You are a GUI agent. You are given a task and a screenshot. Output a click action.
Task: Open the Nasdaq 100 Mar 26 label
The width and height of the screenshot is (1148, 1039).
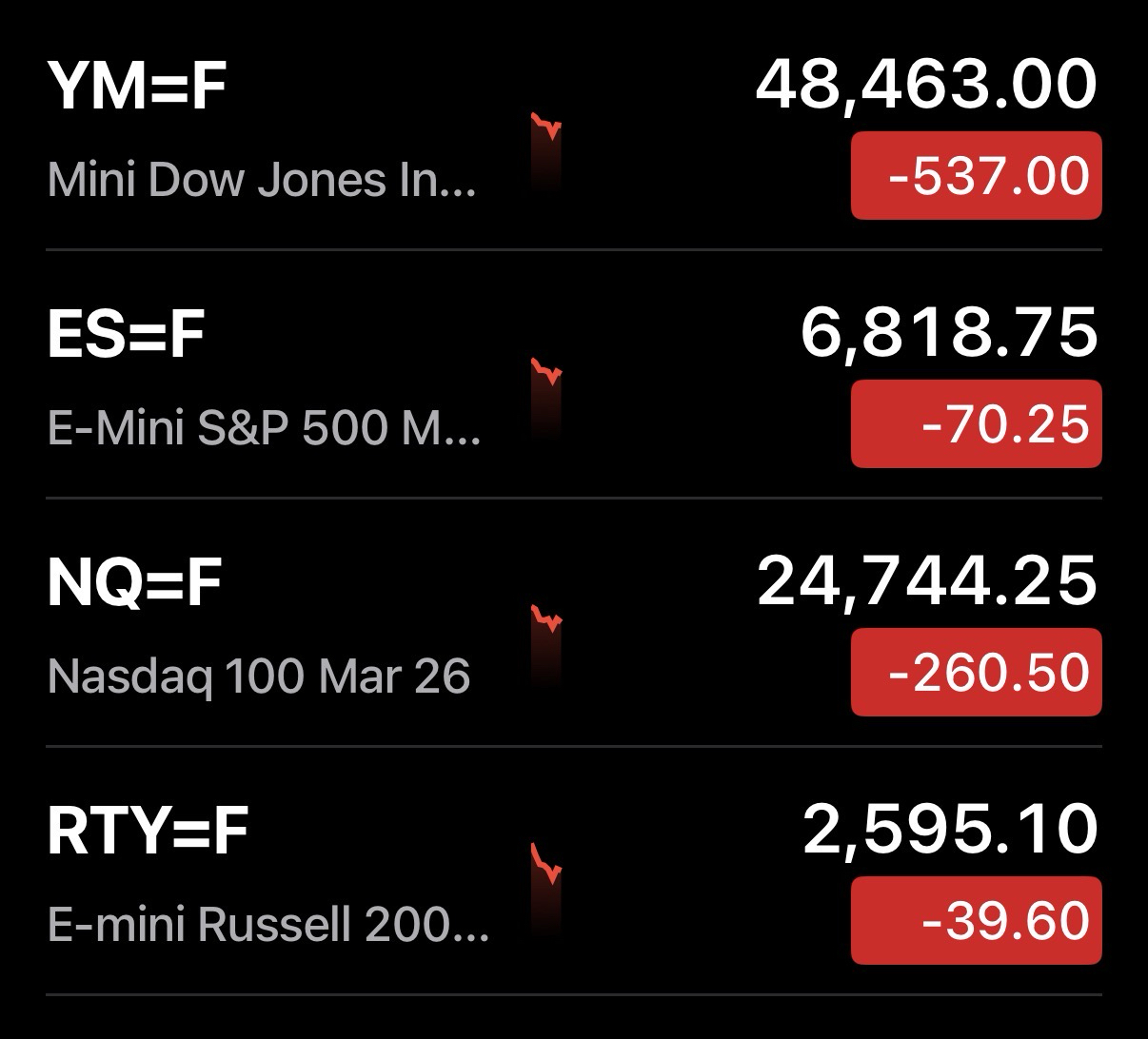258,676
